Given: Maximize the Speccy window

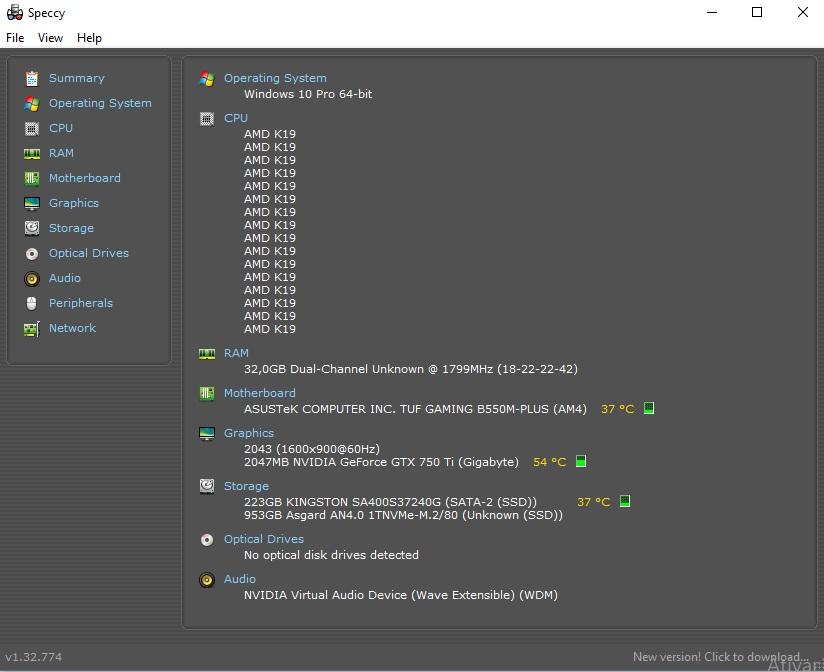Looking at the screenshot, I should (757, 12).
